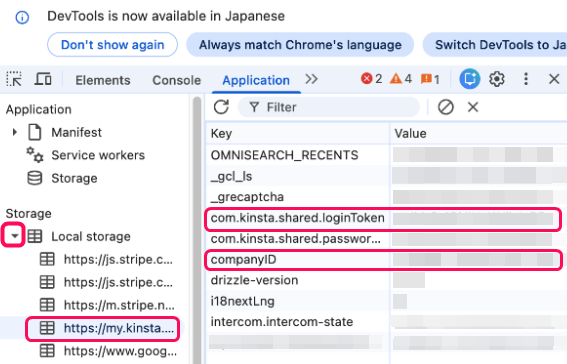Select the i18nextLng key row
The image size is (567, 364).
point(386,301)
